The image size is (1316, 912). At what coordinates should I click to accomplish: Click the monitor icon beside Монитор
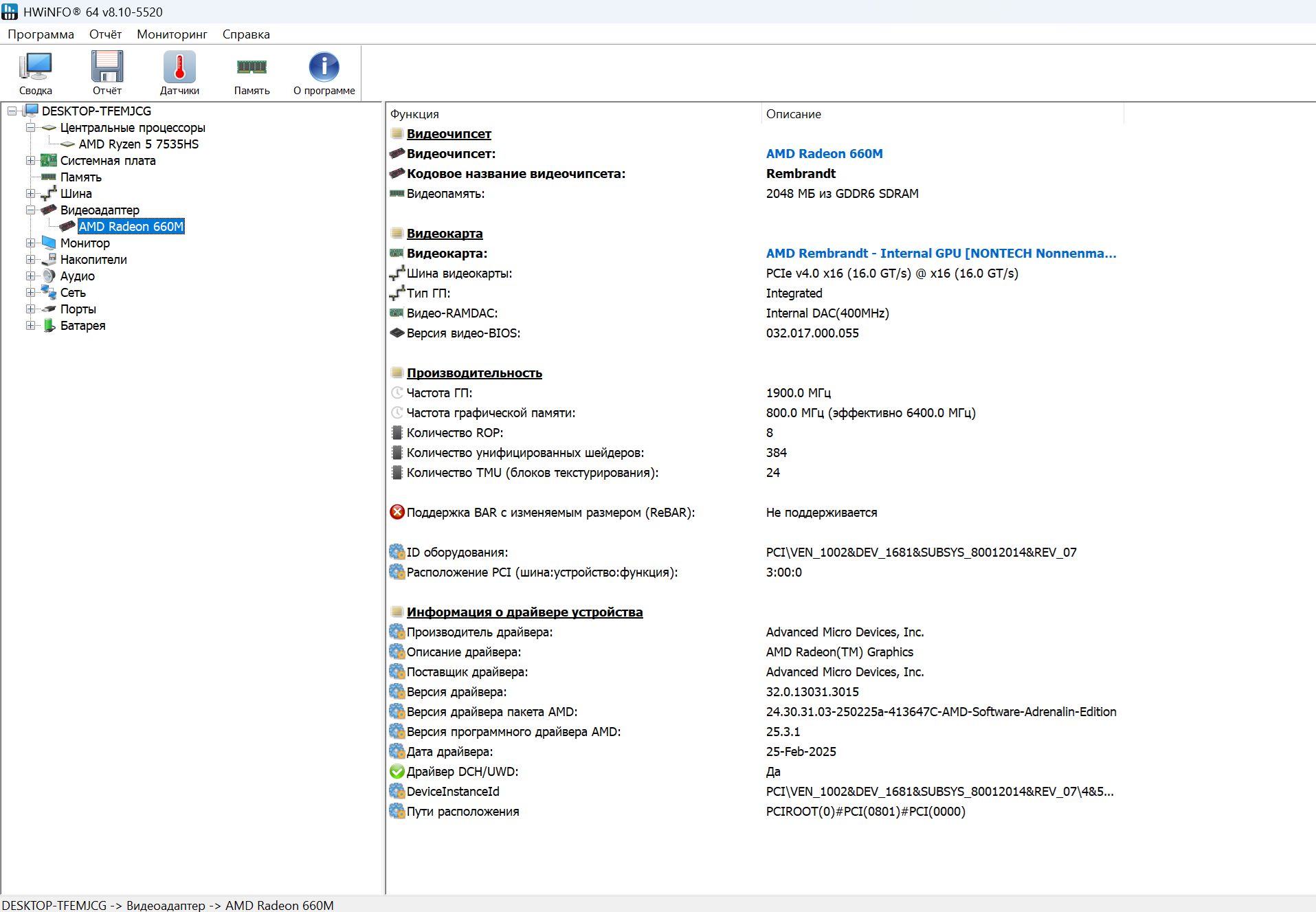[49, 243]
